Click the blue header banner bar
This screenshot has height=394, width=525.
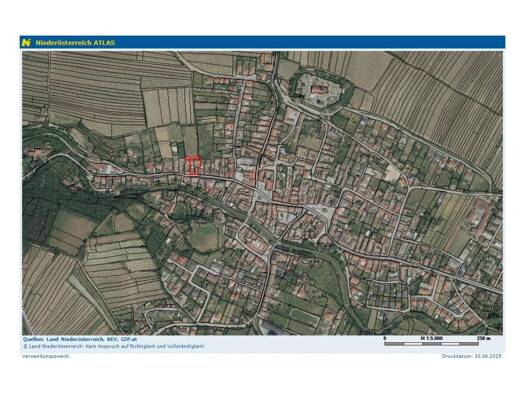point(262,42)
